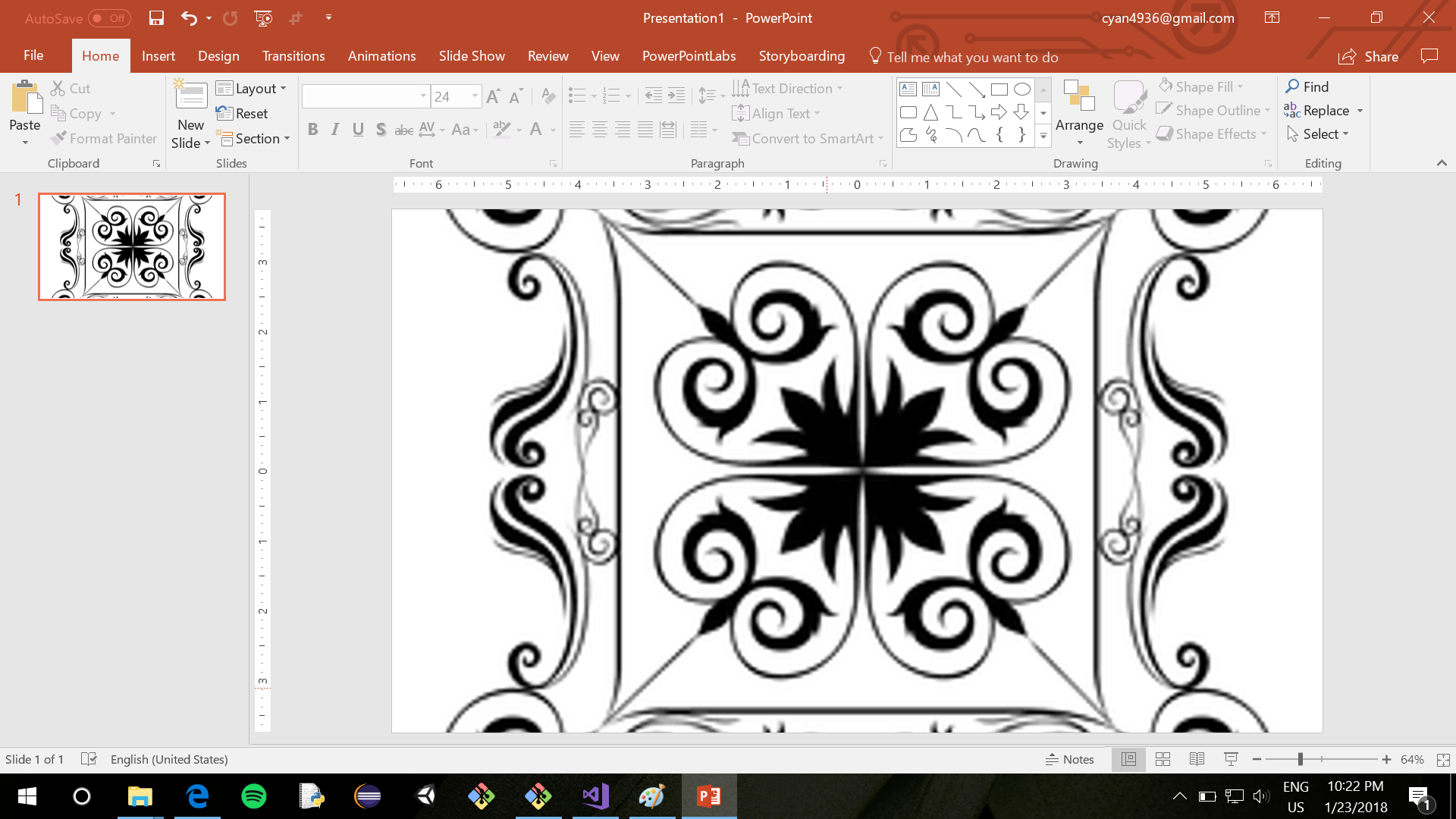
Task: Open the font size dropdown
Action: 475,96
